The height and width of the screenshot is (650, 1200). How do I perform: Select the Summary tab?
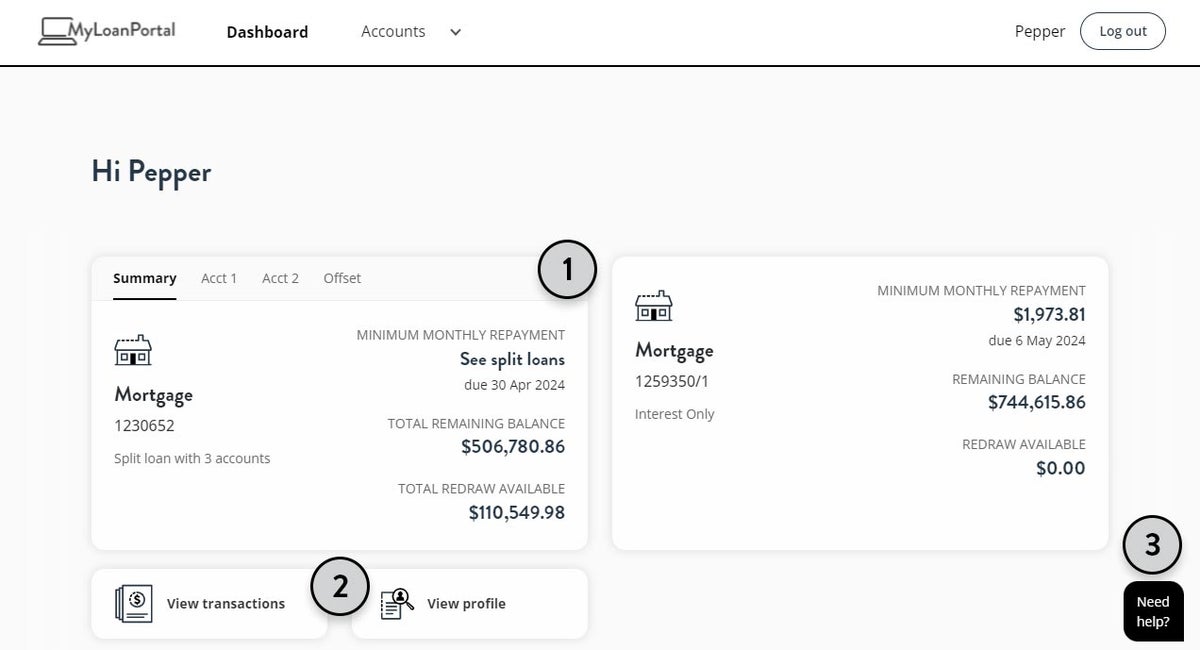point(144,278)
